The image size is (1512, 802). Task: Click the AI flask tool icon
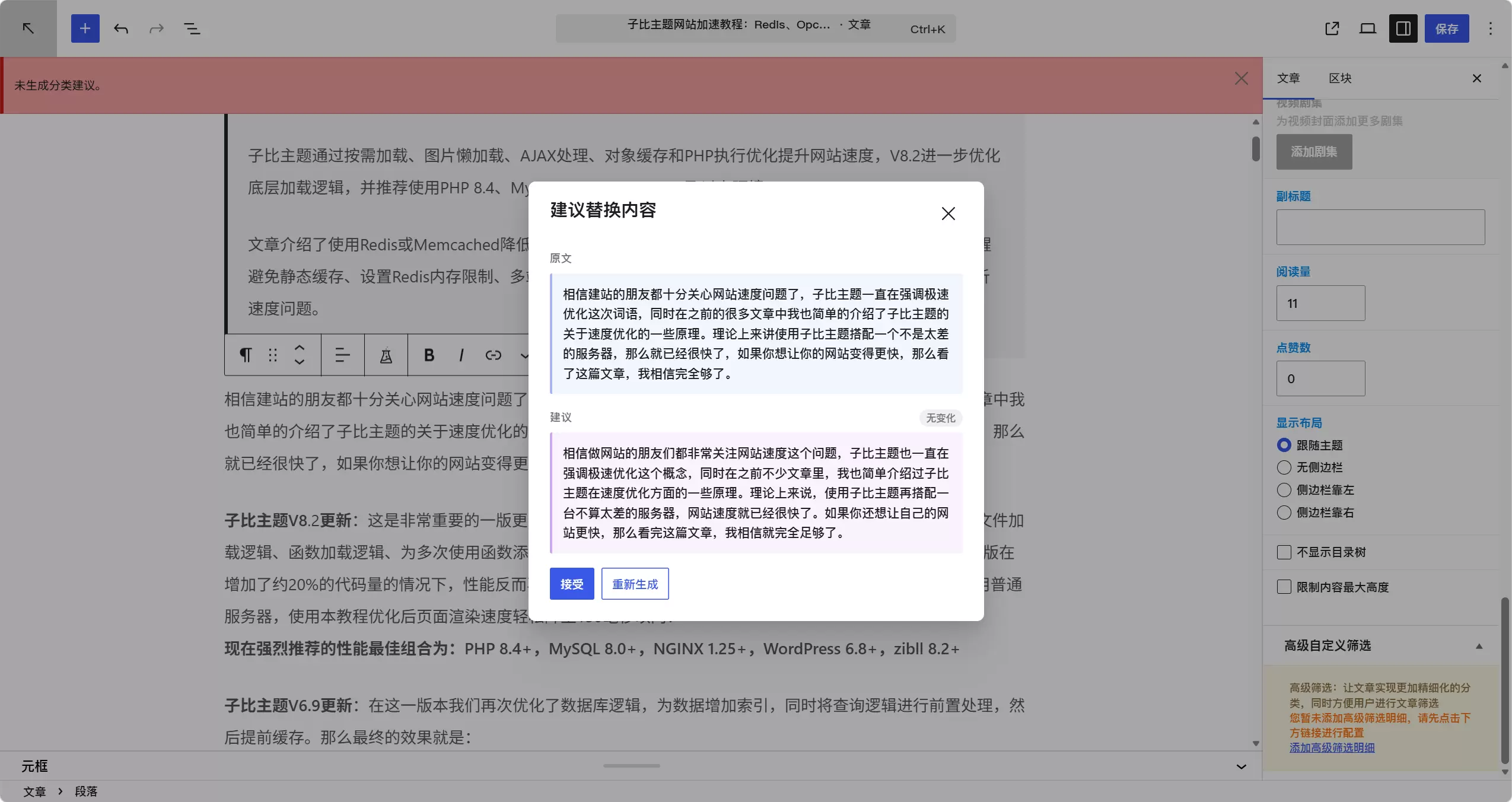point(386,355)
